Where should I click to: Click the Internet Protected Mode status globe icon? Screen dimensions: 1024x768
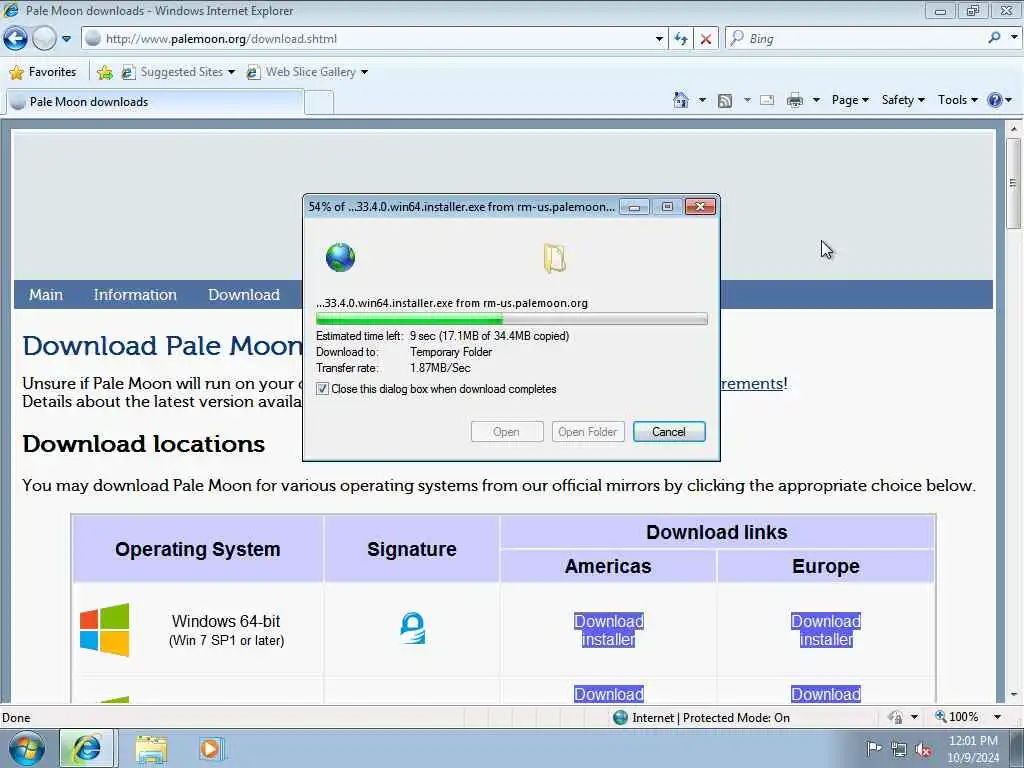pyautogui.click(x=620, y=718)
